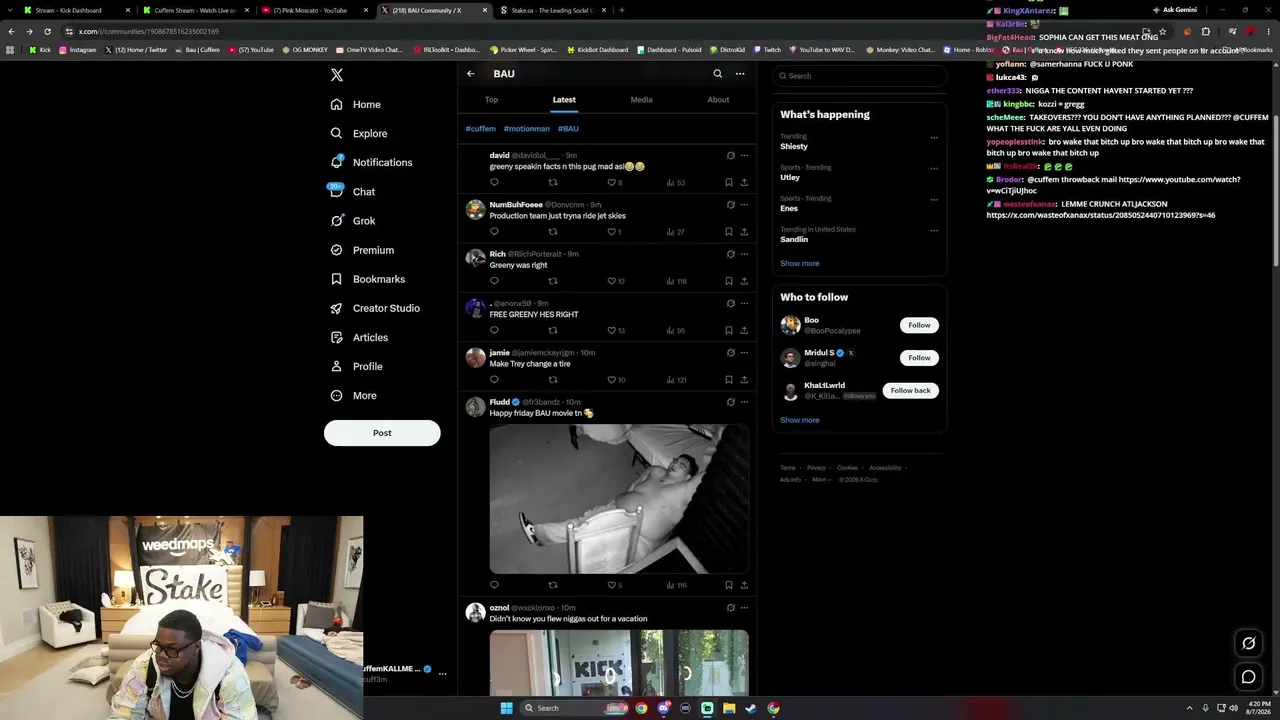Viewport: 1280px width, 720px height.
Task: Follow Mridul S
Action: point(919,358)
